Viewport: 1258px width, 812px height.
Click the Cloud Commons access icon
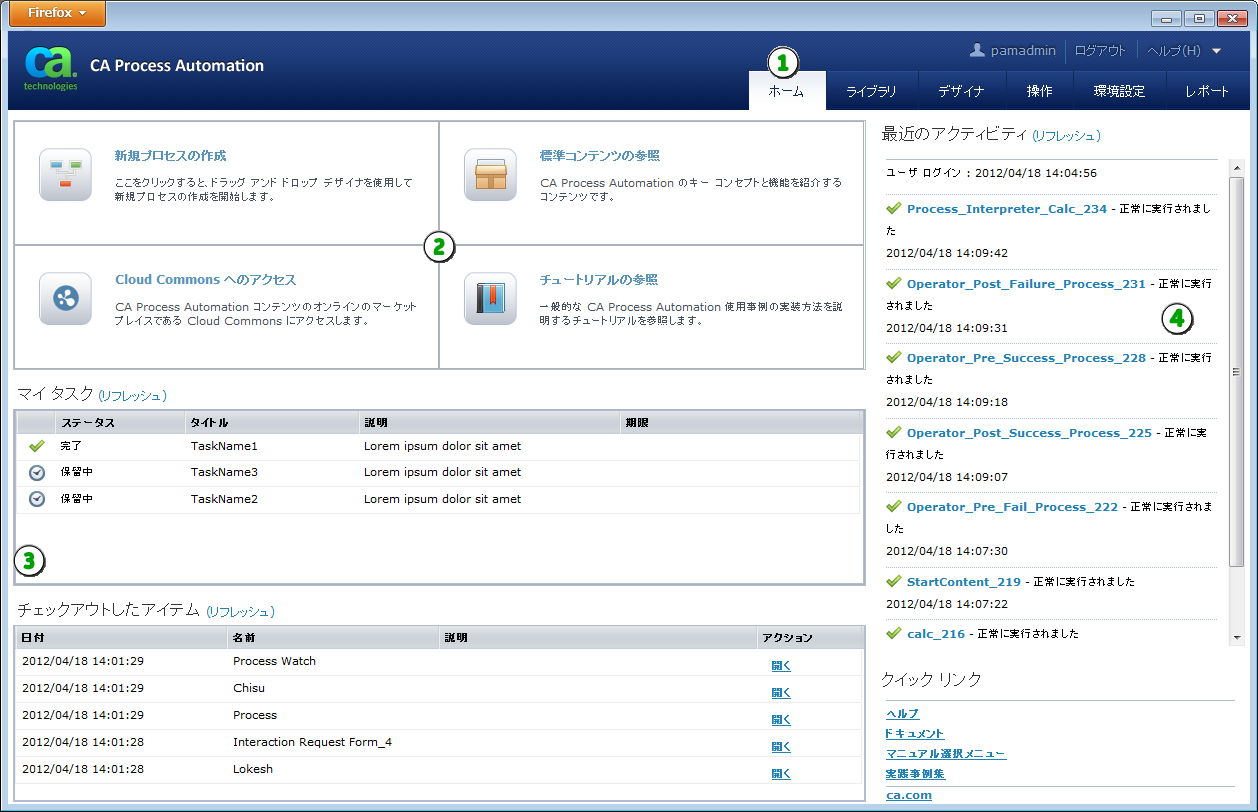click(65, 298)
